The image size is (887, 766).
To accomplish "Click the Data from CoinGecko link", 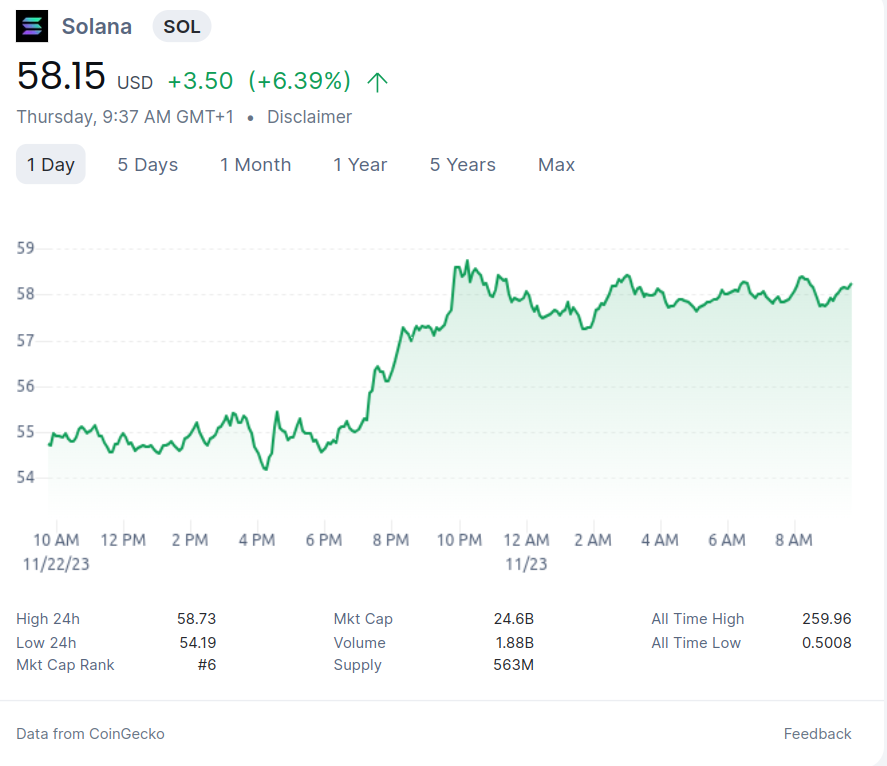I will tap(90, 733).
